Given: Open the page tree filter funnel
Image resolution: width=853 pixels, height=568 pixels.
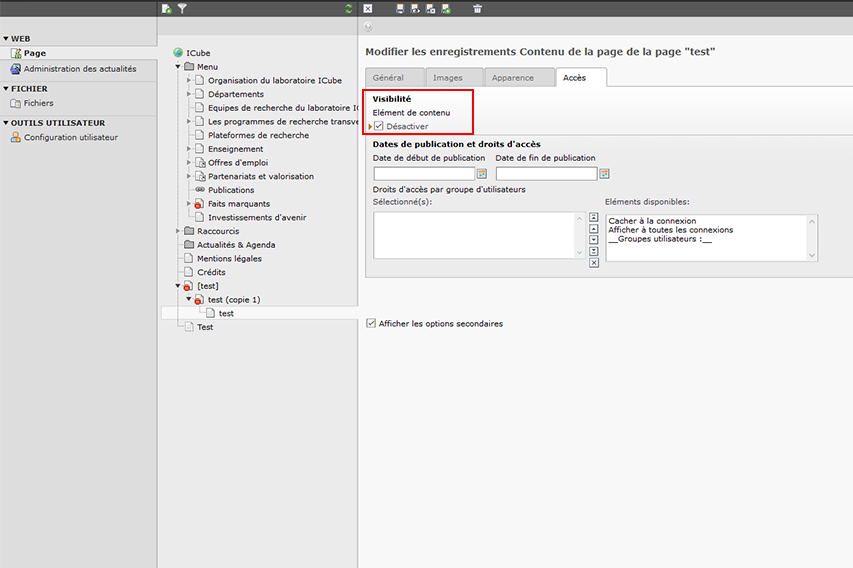Looking at the screenshot, I should pyautogui.click(x=182, y=9).
